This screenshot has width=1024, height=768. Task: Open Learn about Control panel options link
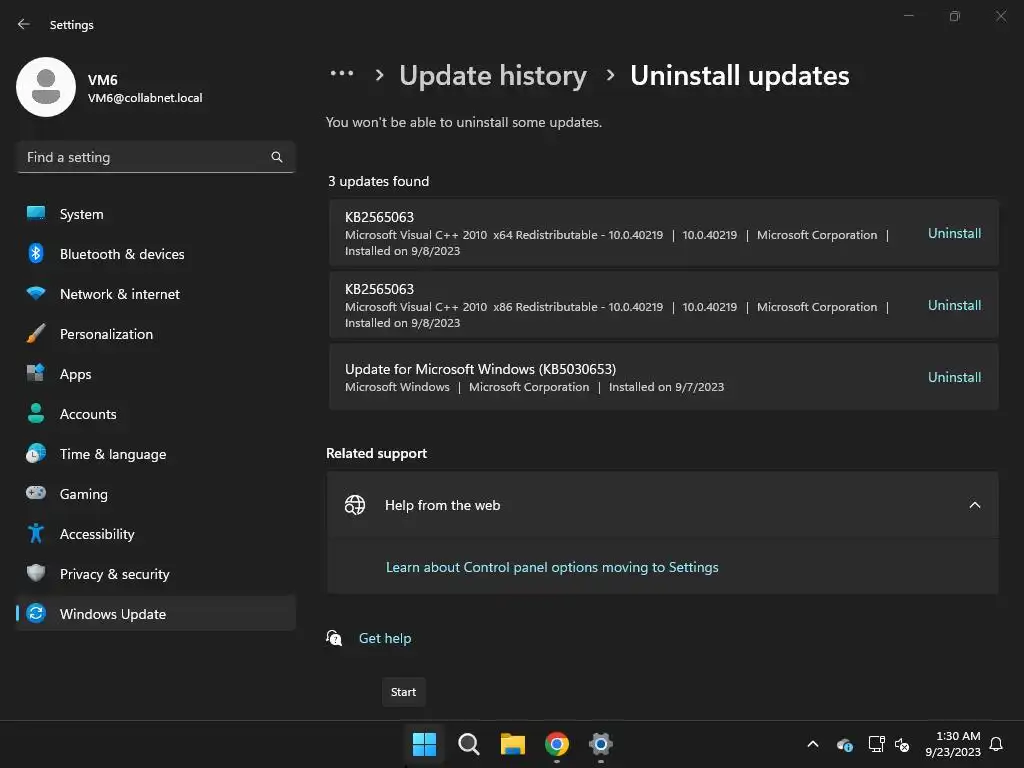point(552,567)
